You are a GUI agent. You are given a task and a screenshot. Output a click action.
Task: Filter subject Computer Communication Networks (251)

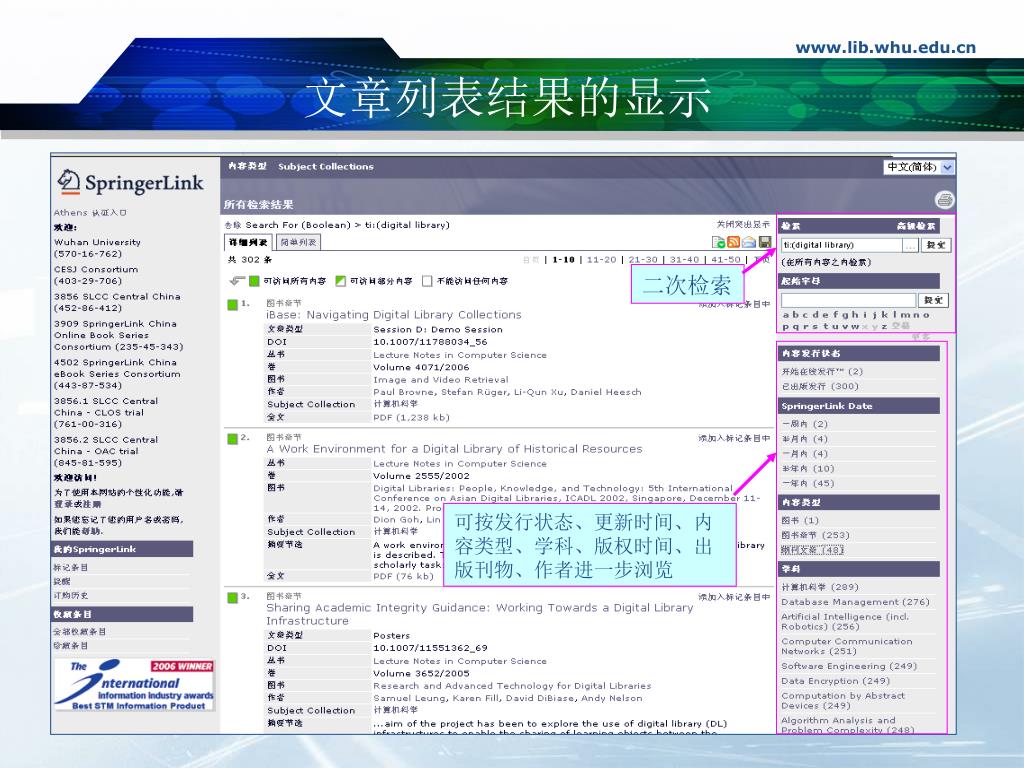tap(846, 646)
